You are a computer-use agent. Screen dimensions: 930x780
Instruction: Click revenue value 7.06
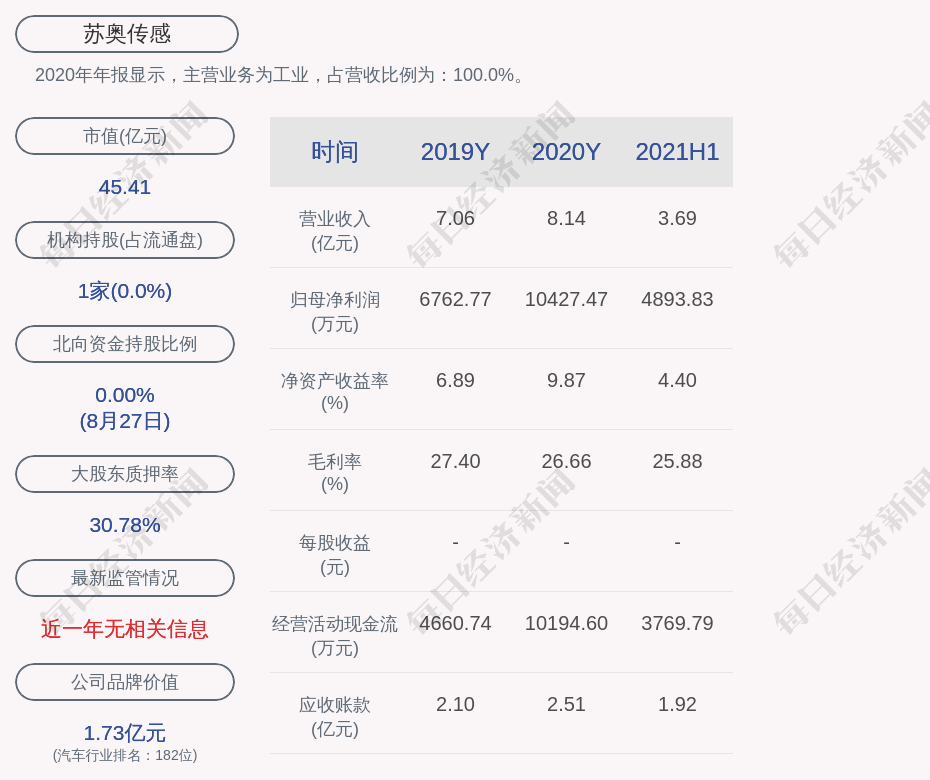point(455,218)
